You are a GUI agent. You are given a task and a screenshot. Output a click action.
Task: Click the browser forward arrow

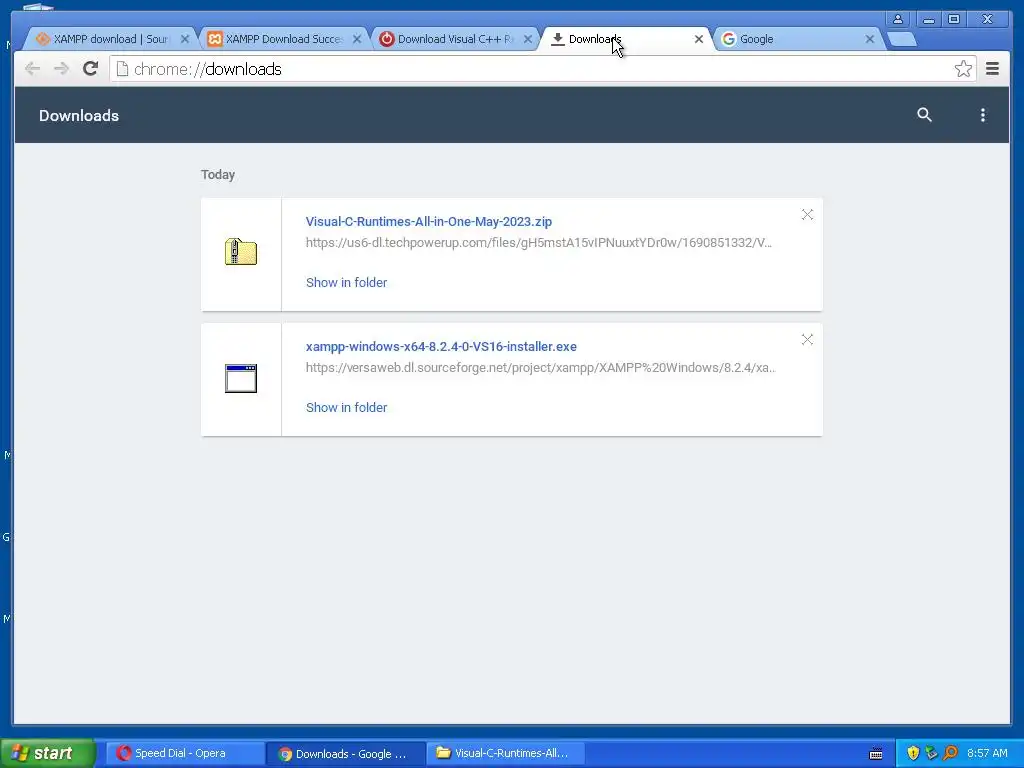click(x=61, y=69)
